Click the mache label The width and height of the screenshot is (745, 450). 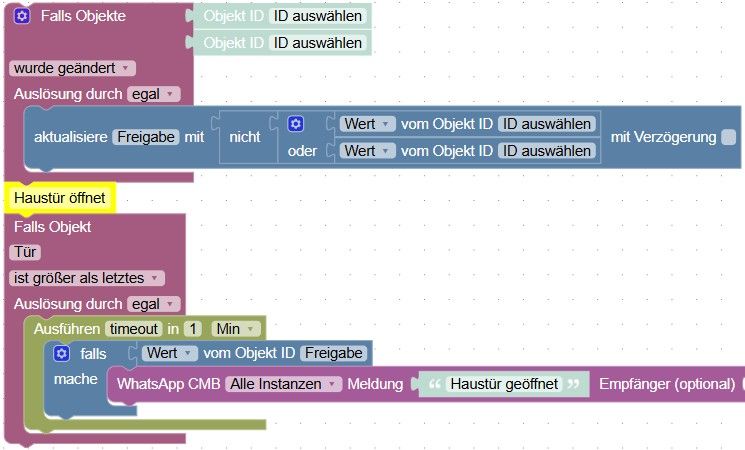(x=76, y=379)
